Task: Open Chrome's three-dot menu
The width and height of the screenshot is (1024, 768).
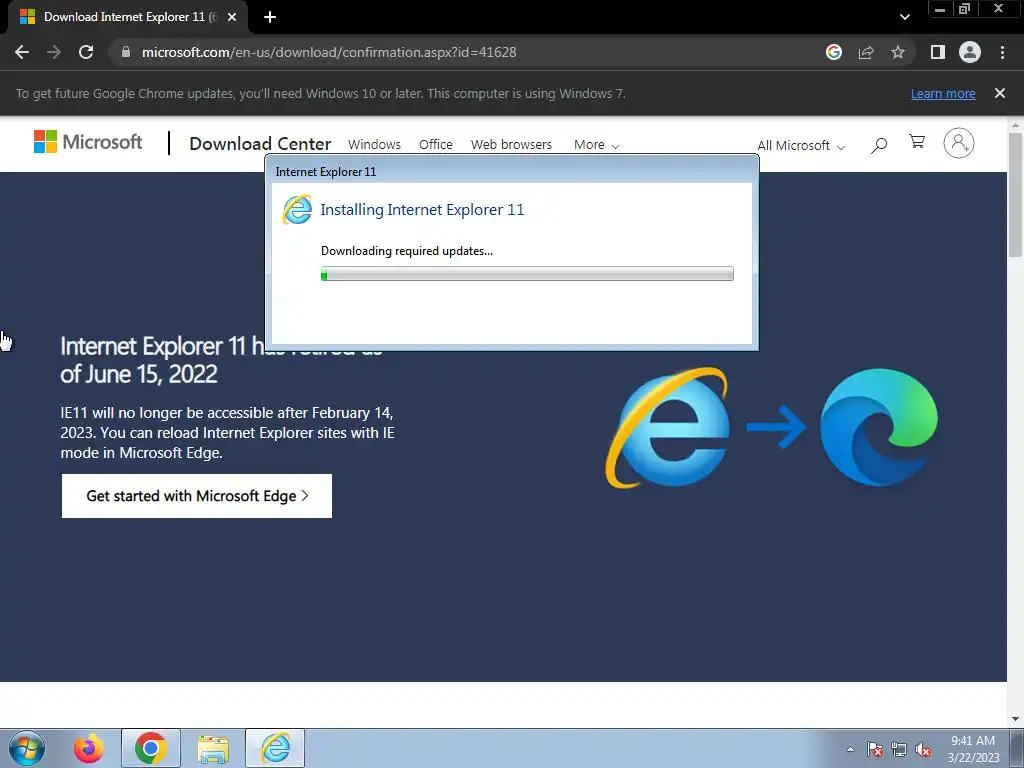Action: pos(1002,52)
